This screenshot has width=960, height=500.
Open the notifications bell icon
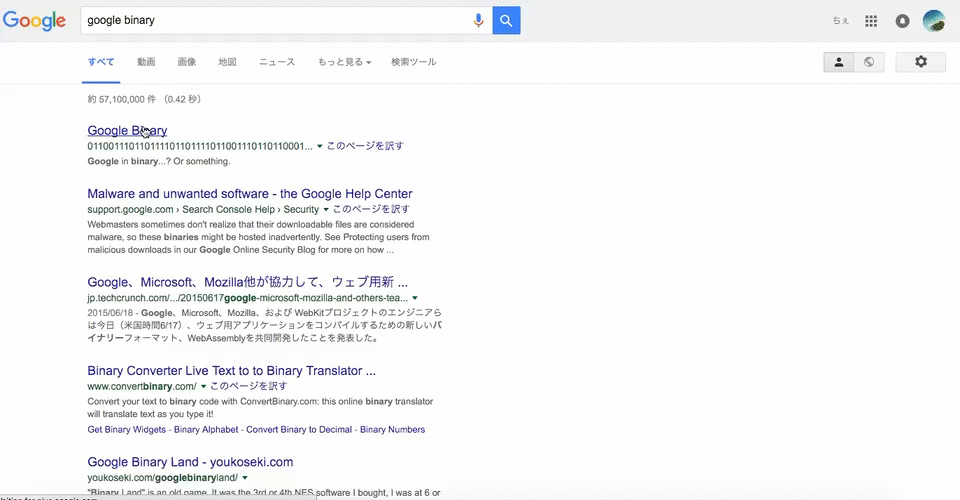[x=902, y=21]
